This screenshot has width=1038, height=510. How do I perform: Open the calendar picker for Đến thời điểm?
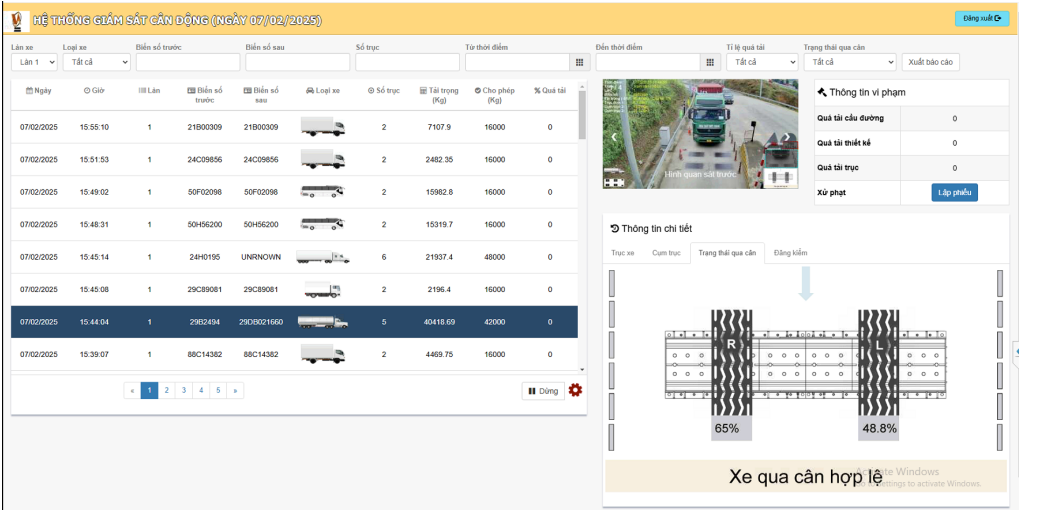point(709,62)
